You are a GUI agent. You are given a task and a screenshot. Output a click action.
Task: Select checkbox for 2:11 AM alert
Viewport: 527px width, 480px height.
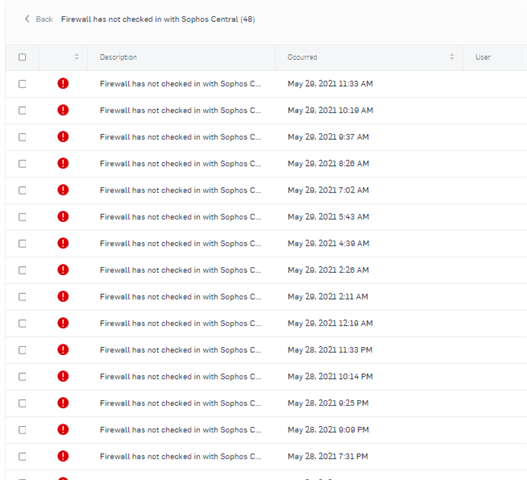tap(22, 297)
